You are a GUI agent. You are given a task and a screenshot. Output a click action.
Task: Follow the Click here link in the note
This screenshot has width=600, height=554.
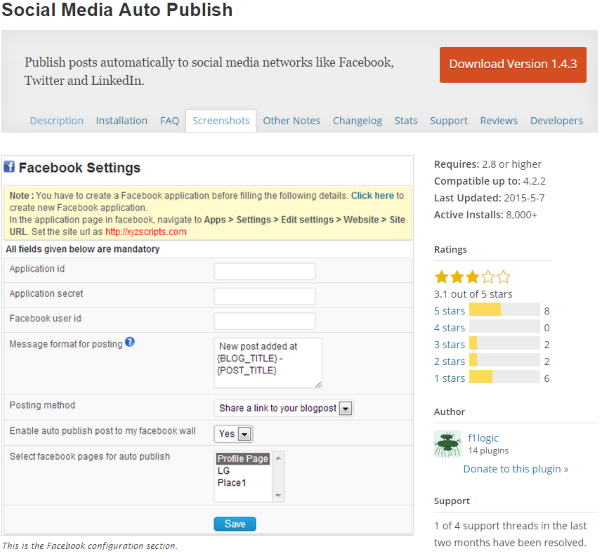tap(372, 196)
